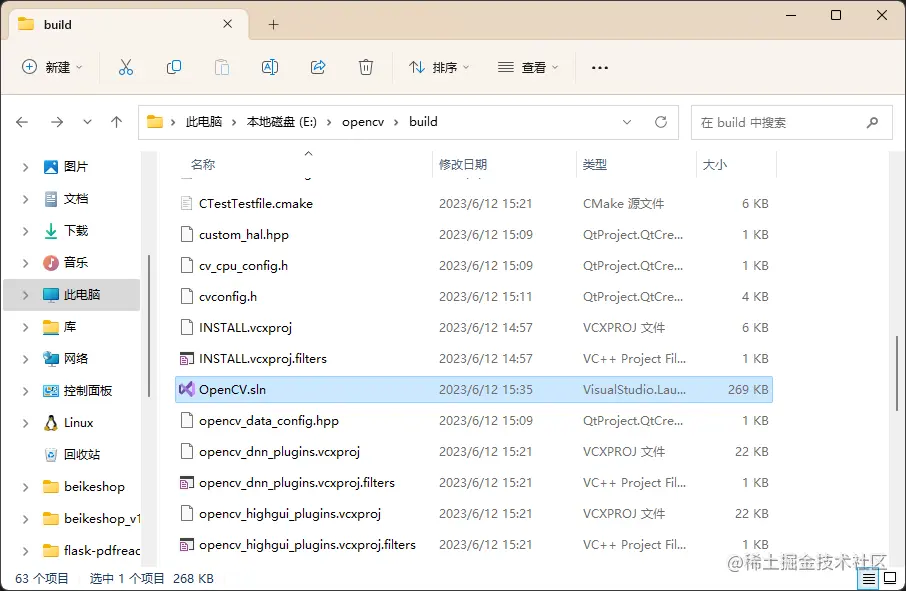The image size is (906, 591).
Task: Open beikeshop_v1 folder in sidebar
Action: pyautogui.click(x=92, y=519)
